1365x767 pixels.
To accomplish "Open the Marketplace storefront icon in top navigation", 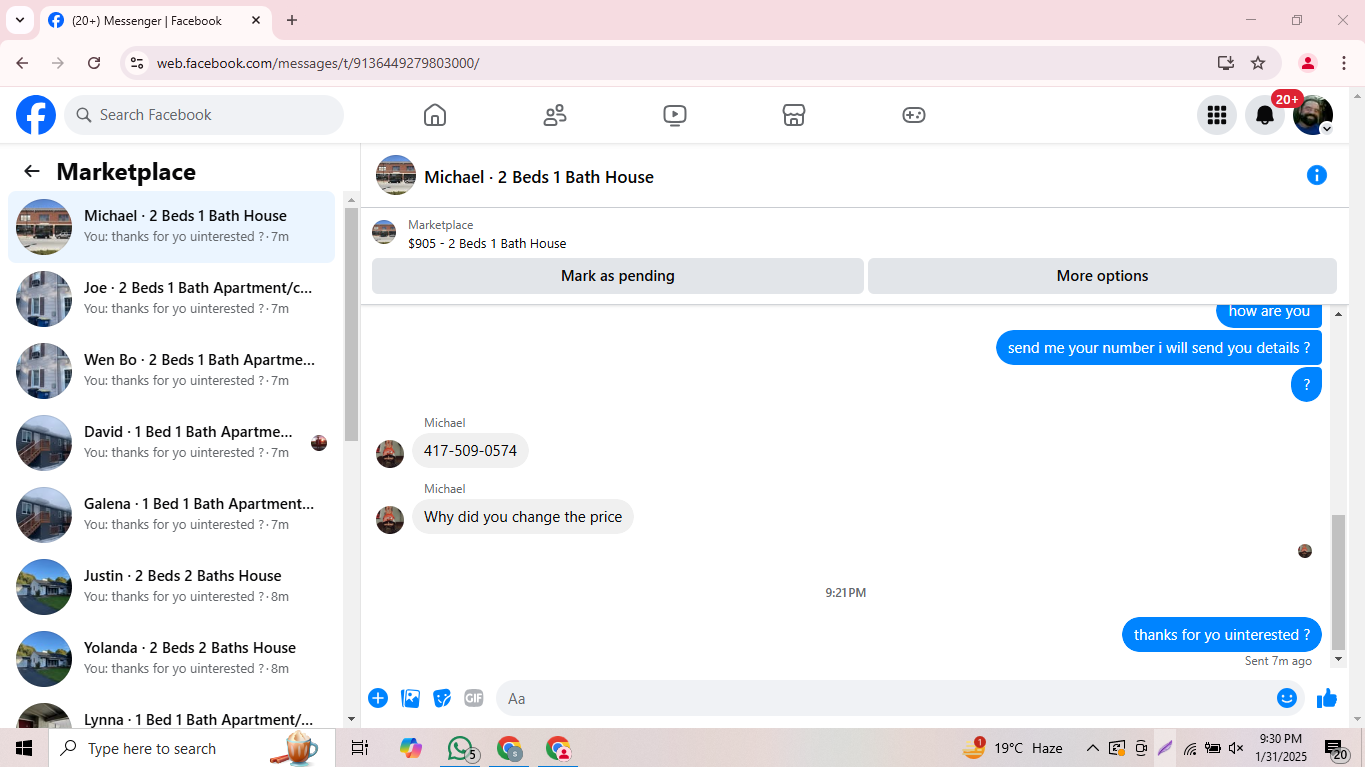I will 794,115.
